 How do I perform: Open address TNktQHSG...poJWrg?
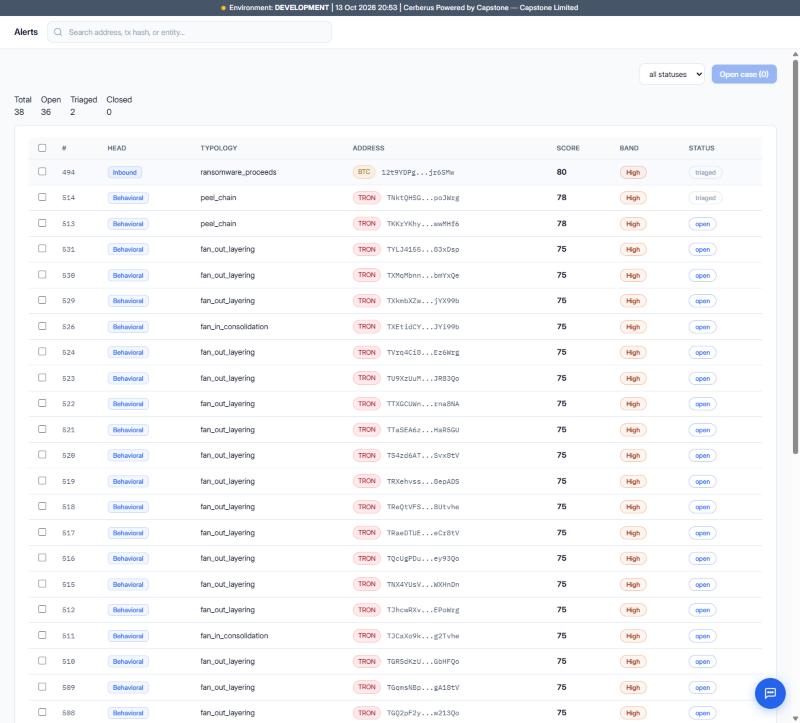coord(423,198)
